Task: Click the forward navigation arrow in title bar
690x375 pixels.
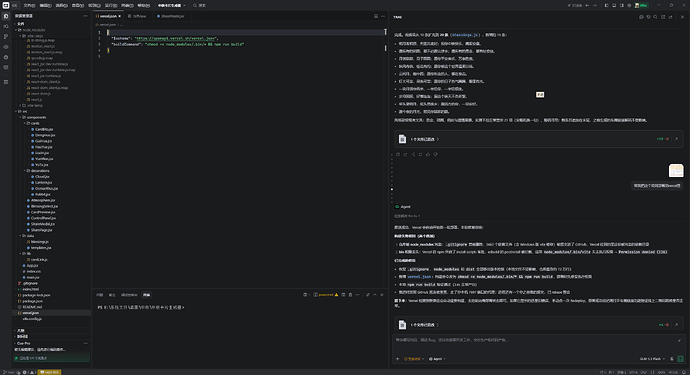Action: pyautogui.click(x=595, y=5)
